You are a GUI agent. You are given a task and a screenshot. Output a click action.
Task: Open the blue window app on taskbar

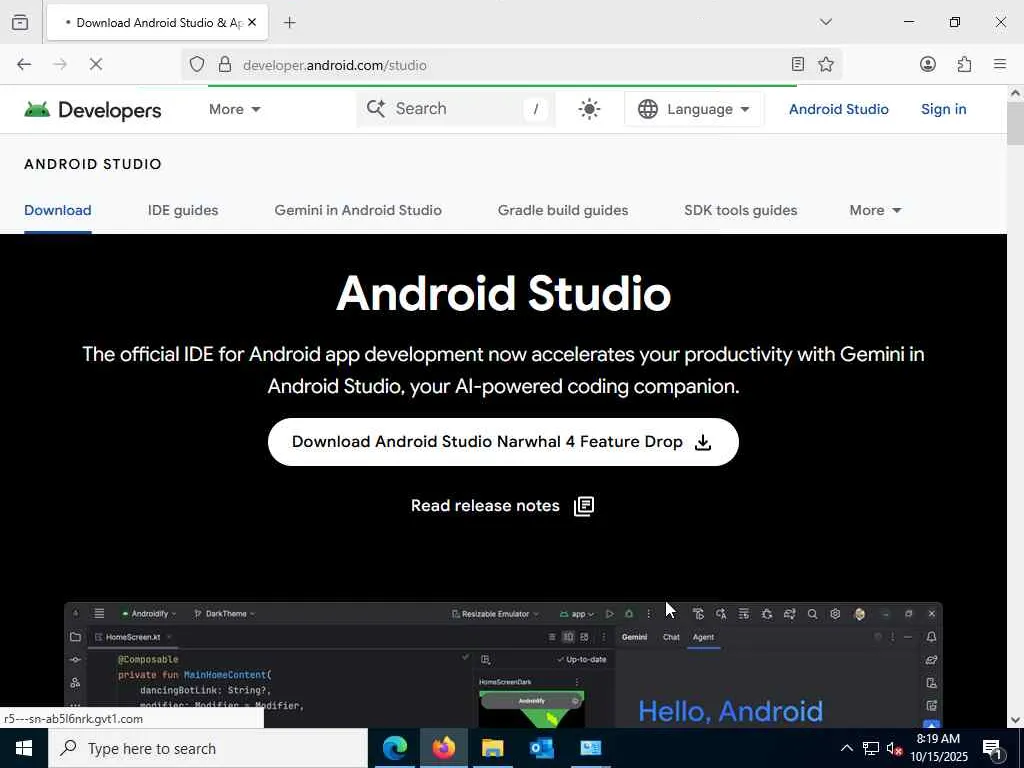[590, 748]
